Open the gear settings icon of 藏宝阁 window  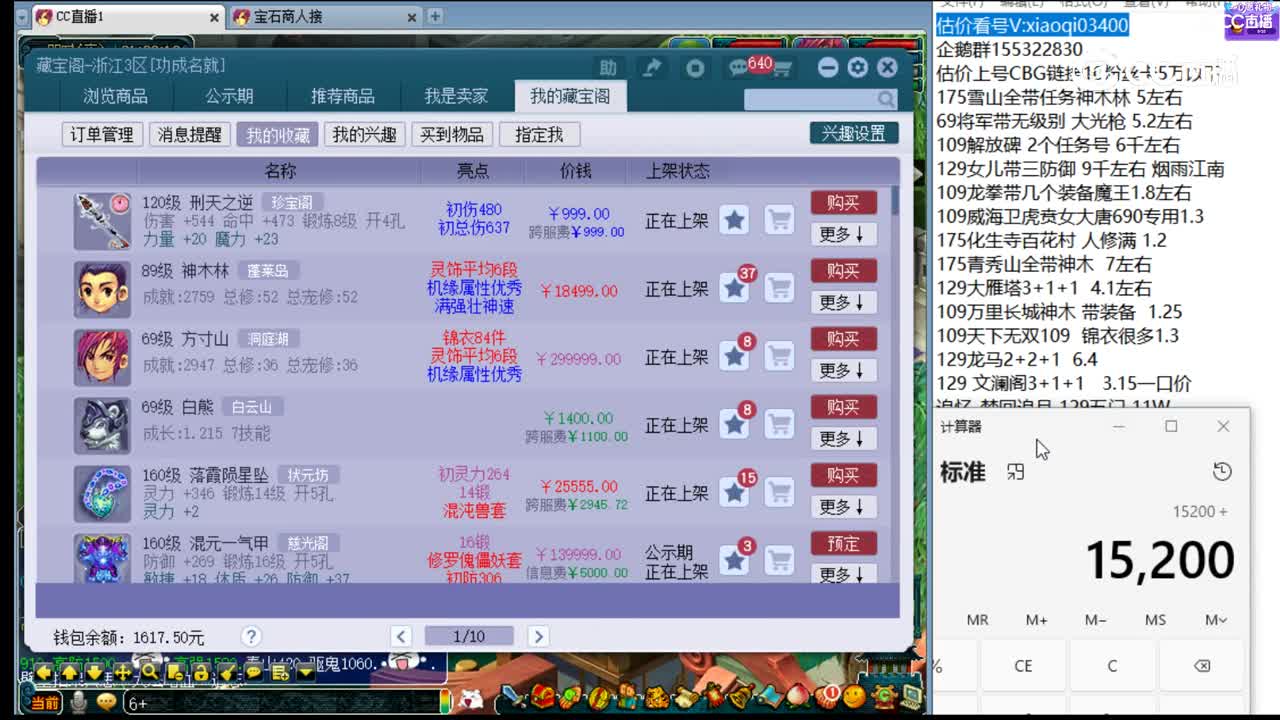click(x=856, y=67)
